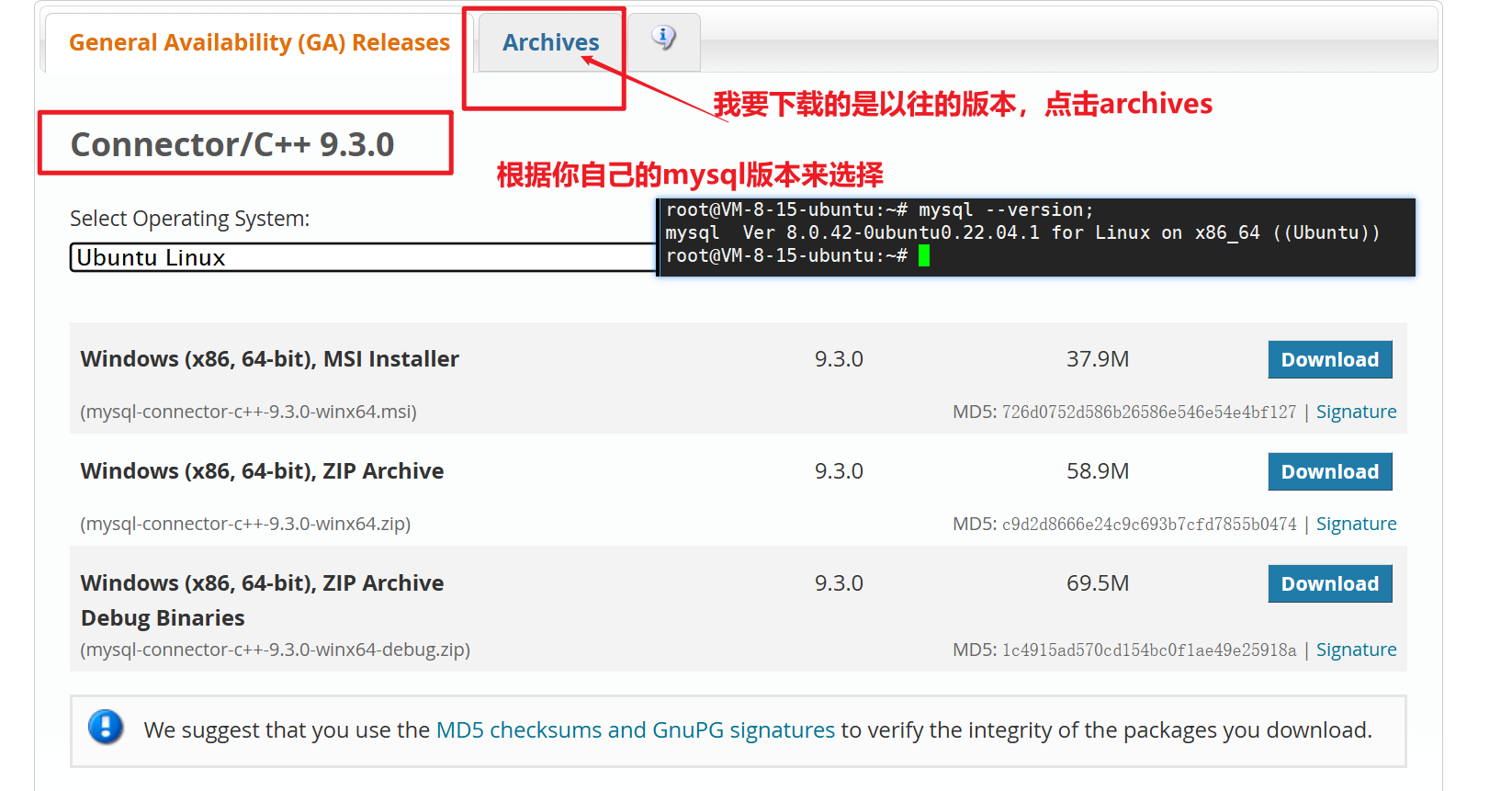Click the terminal mysql --version output
Screen dimensions: 1512x791
[x=1022, y=233]
